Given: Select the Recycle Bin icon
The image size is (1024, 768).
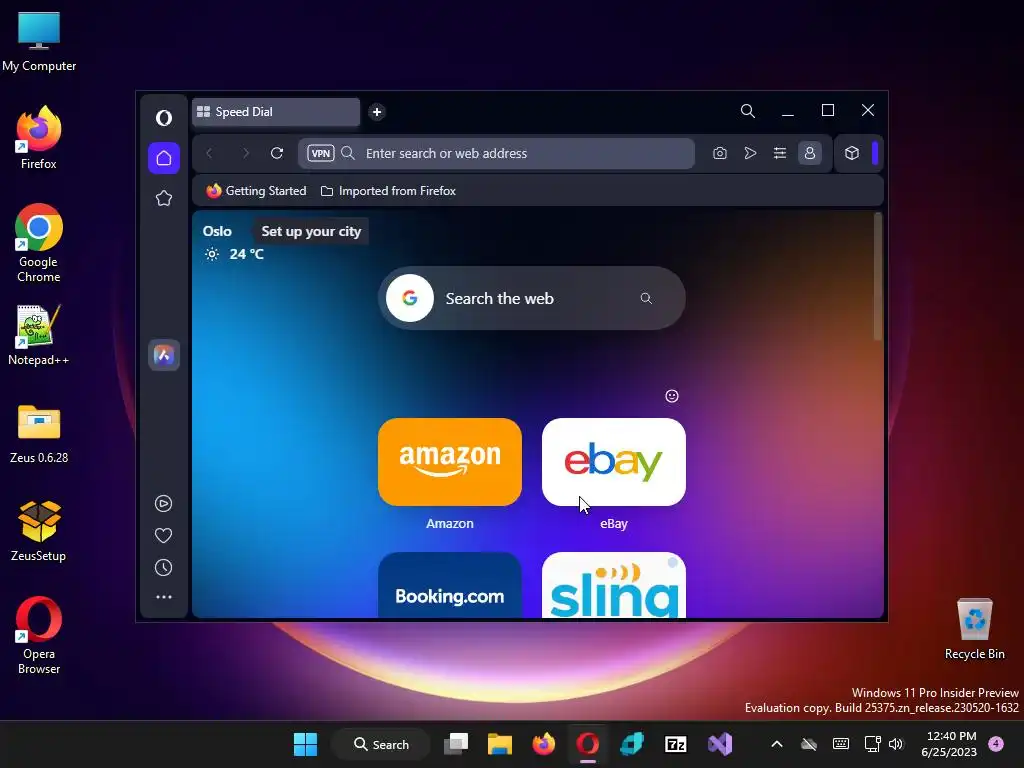Looking at the screenshot, I should (974, 629).
